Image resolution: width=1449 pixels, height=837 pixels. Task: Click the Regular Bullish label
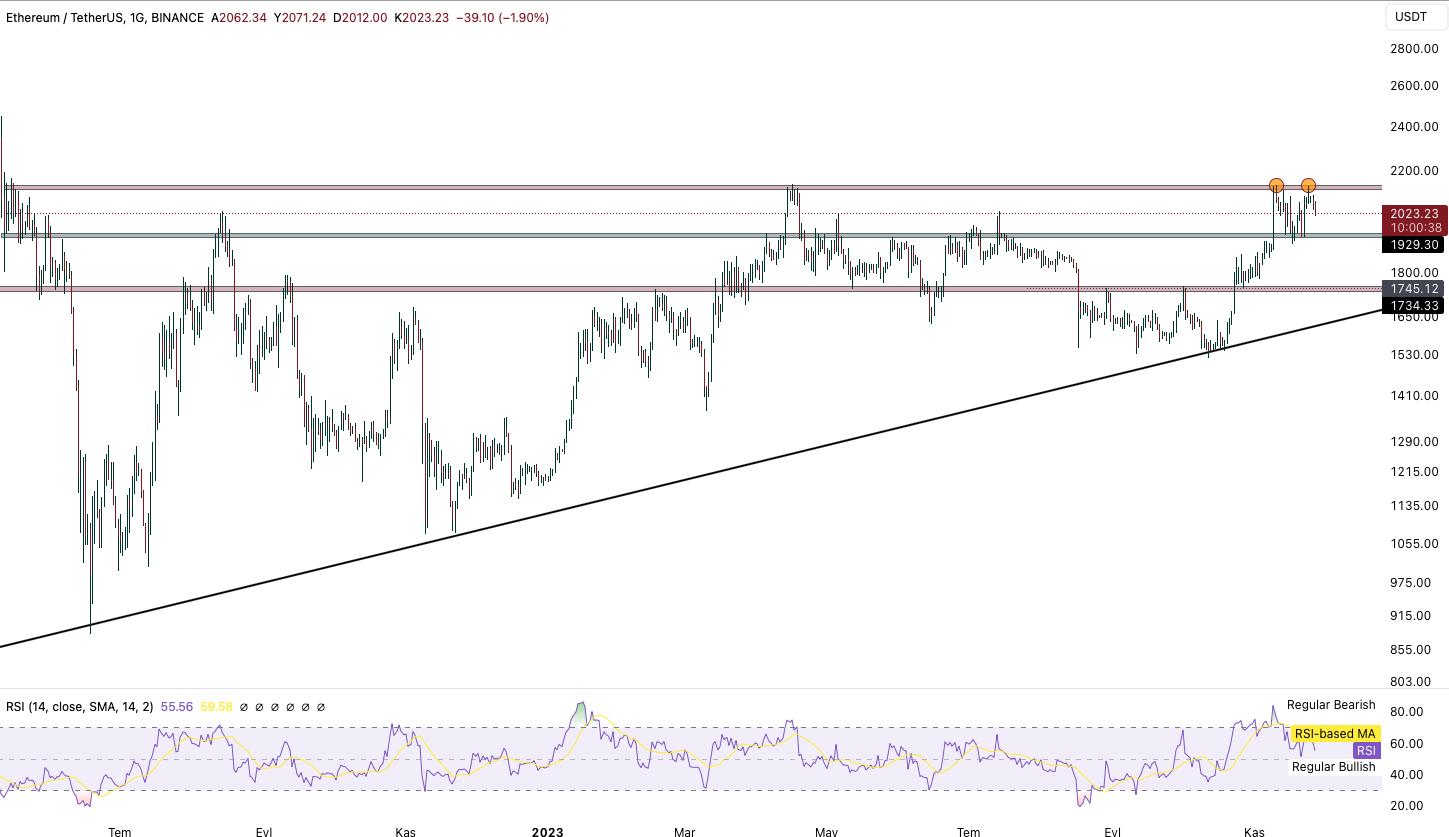click(1333, 767)
